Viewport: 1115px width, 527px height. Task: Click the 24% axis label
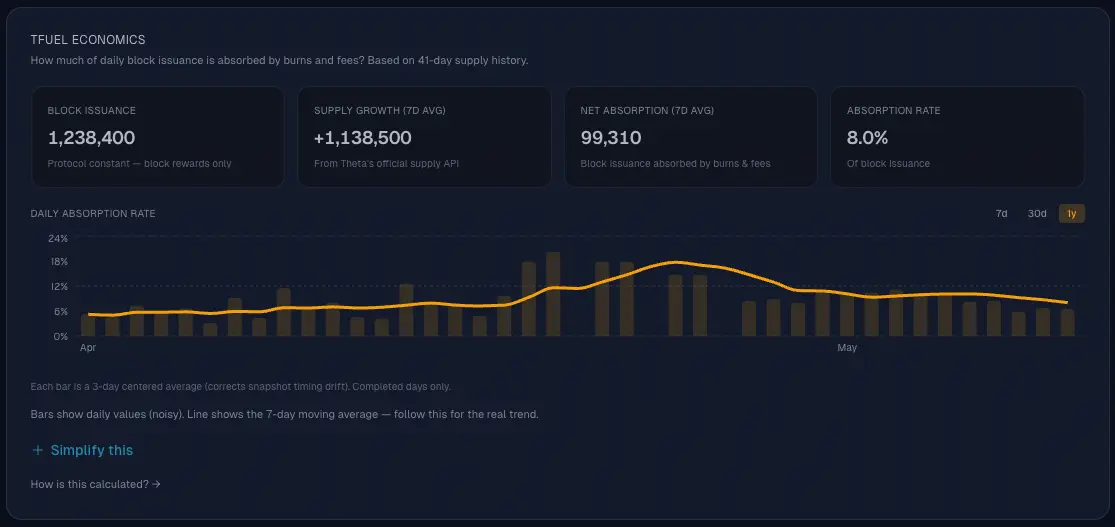[x=58, y=238]
